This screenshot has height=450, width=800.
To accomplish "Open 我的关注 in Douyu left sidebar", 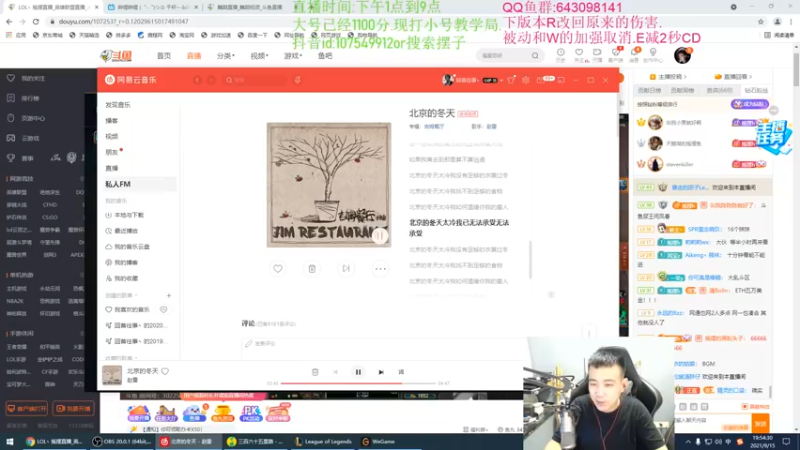I will pyautogui.click(x=28, y=79).
